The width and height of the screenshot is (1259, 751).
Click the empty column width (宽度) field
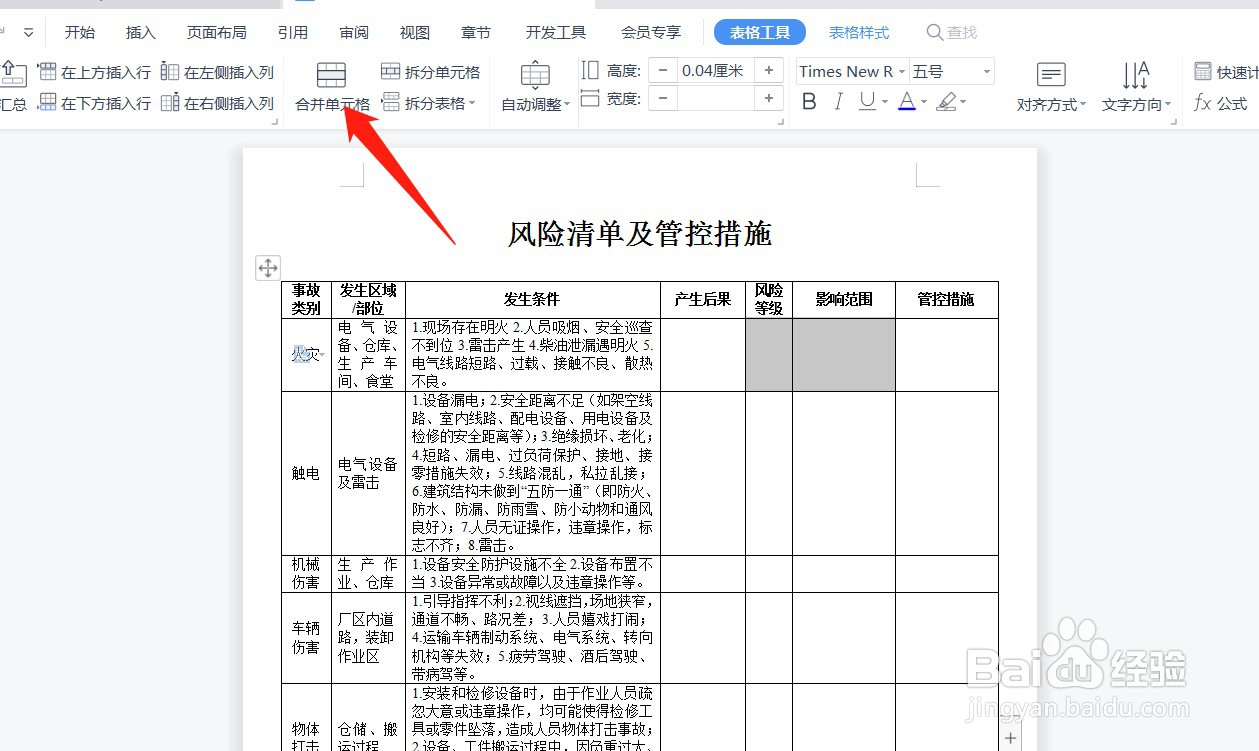[x=715, y=99]
